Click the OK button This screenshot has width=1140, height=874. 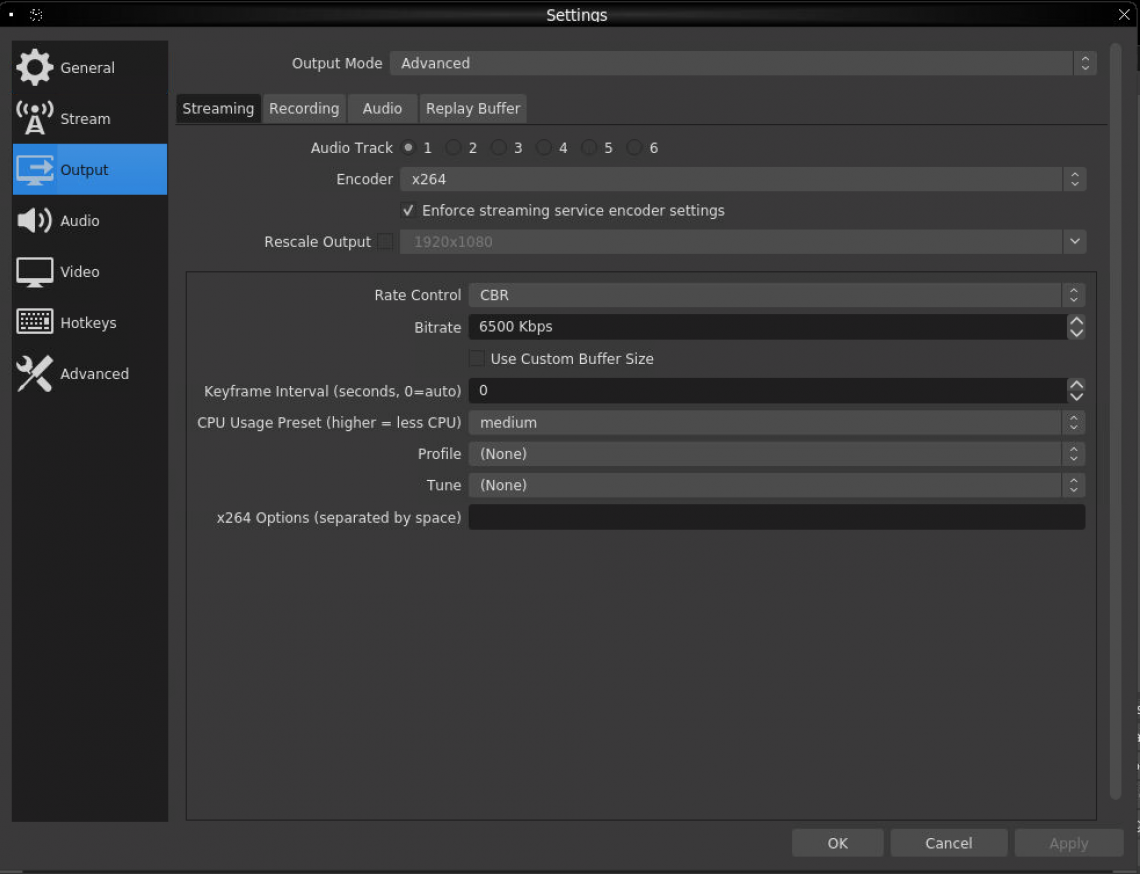(x=837, y=842)
